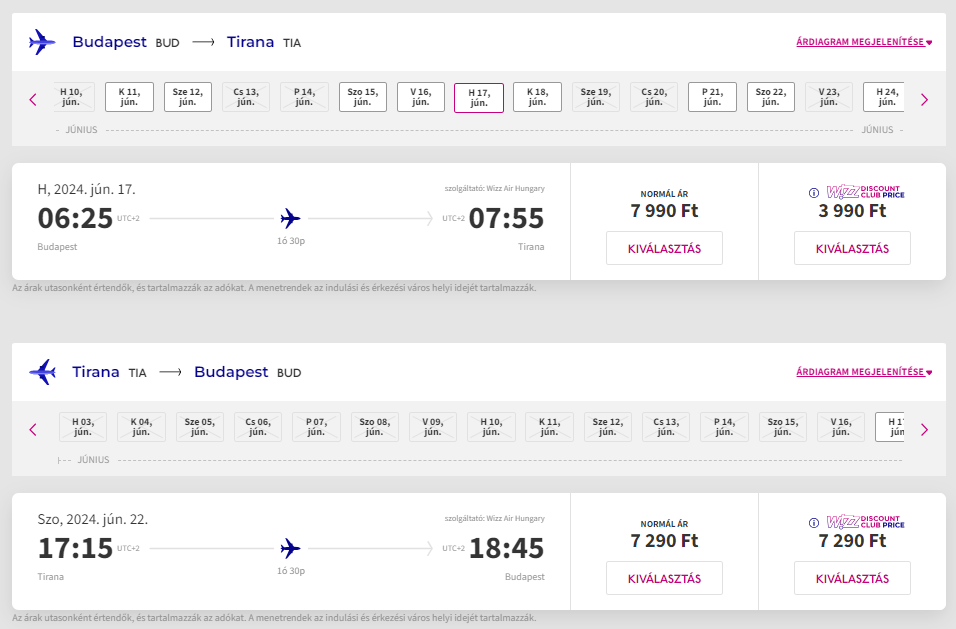Click the outbound flight plane icon on route line
The height and width of the screenshot is (629, 956).
coord(291,218)
